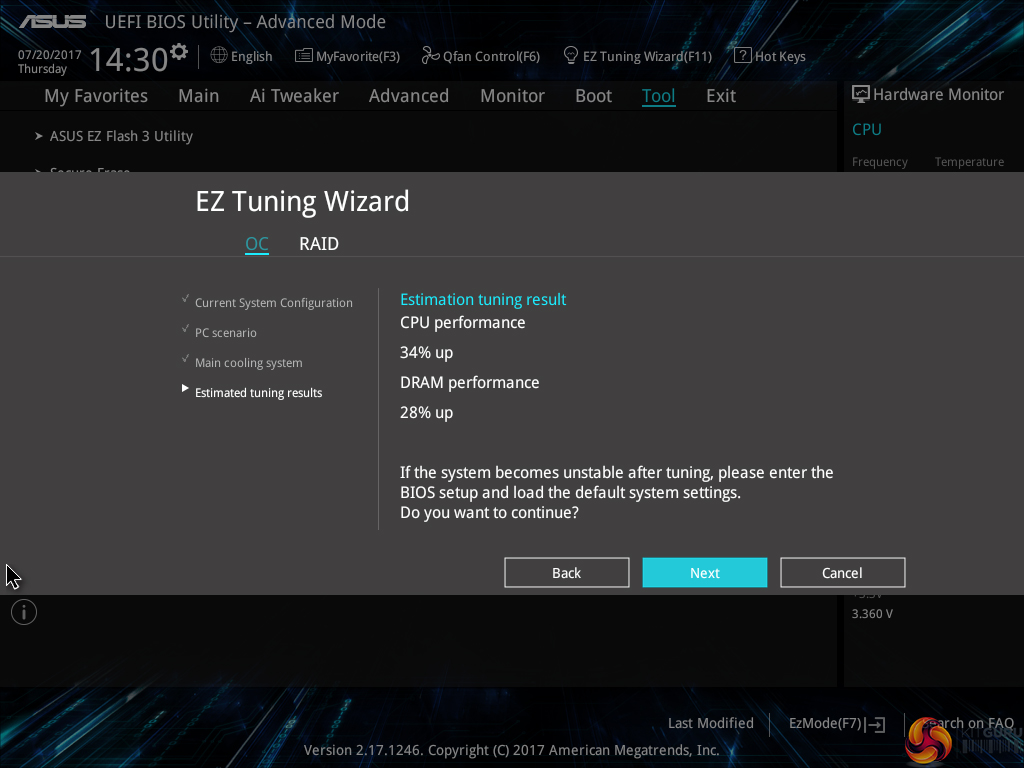The image size is (1024, 768).
Task: Click the DRAM performance label
Action: coord(470,383)
